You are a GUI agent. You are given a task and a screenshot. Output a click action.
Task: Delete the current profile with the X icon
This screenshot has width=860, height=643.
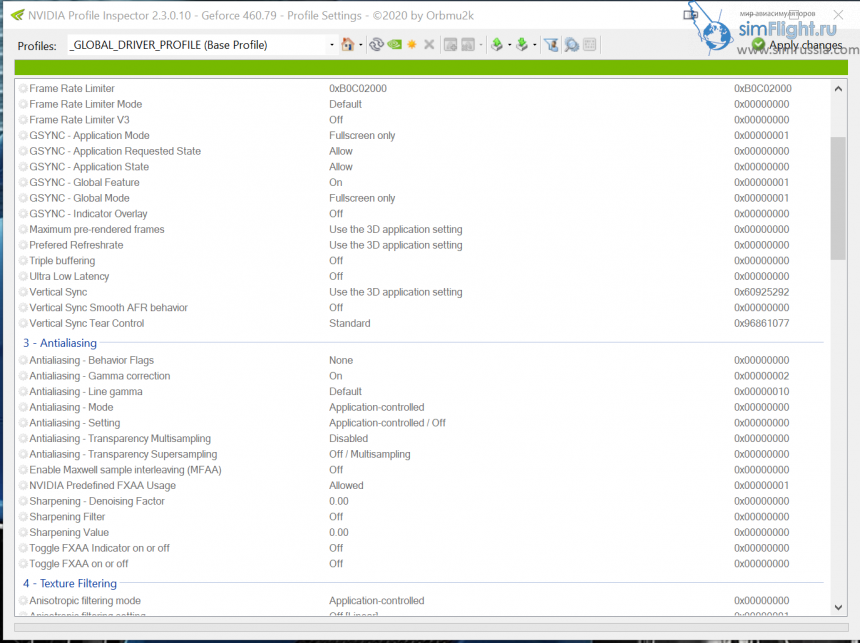(x=428, y=44)
